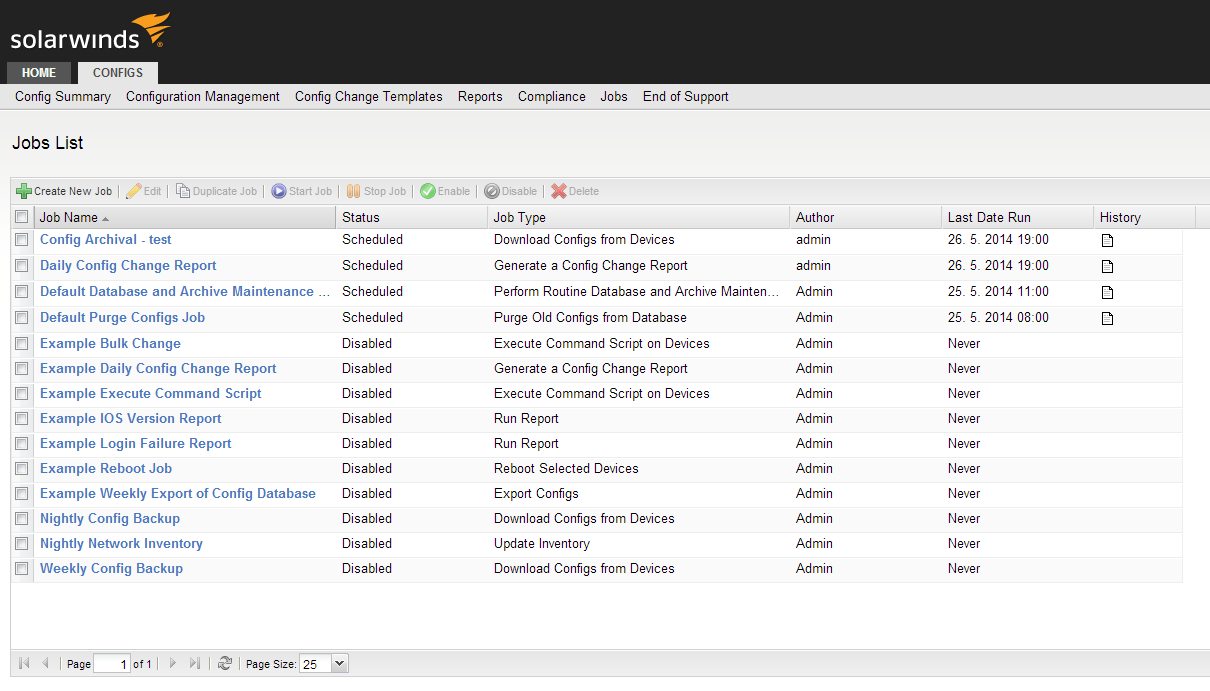
Task: Open Config Change Templates menu item
Action: tap(369, 97)
